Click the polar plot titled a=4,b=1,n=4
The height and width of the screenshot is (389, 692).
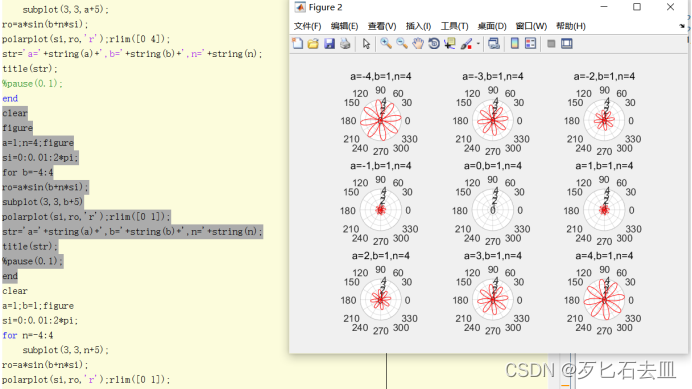pyautogui.click(x=604, y=299)
